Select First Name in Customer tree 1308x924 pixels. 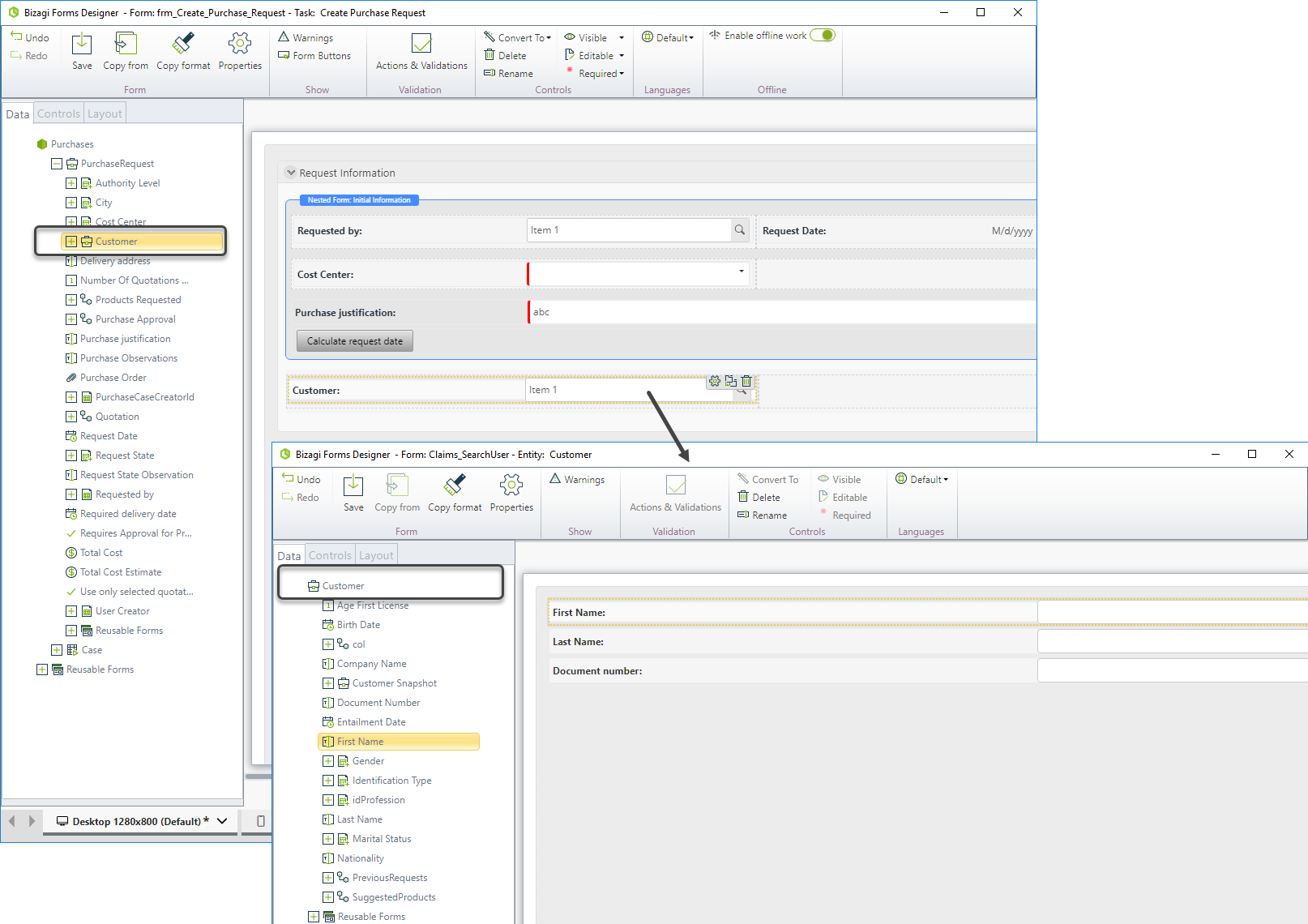pos(399,742)
